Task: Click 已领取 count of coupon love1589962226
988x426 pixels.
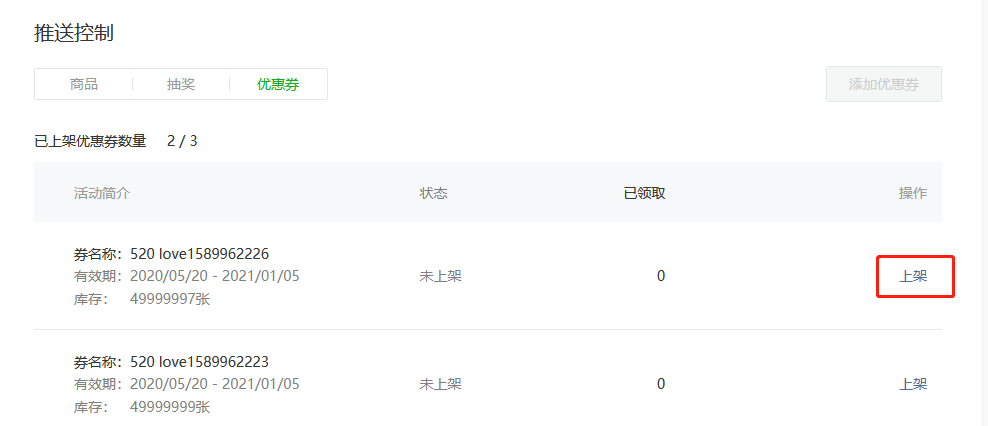Action: (660, 276)
